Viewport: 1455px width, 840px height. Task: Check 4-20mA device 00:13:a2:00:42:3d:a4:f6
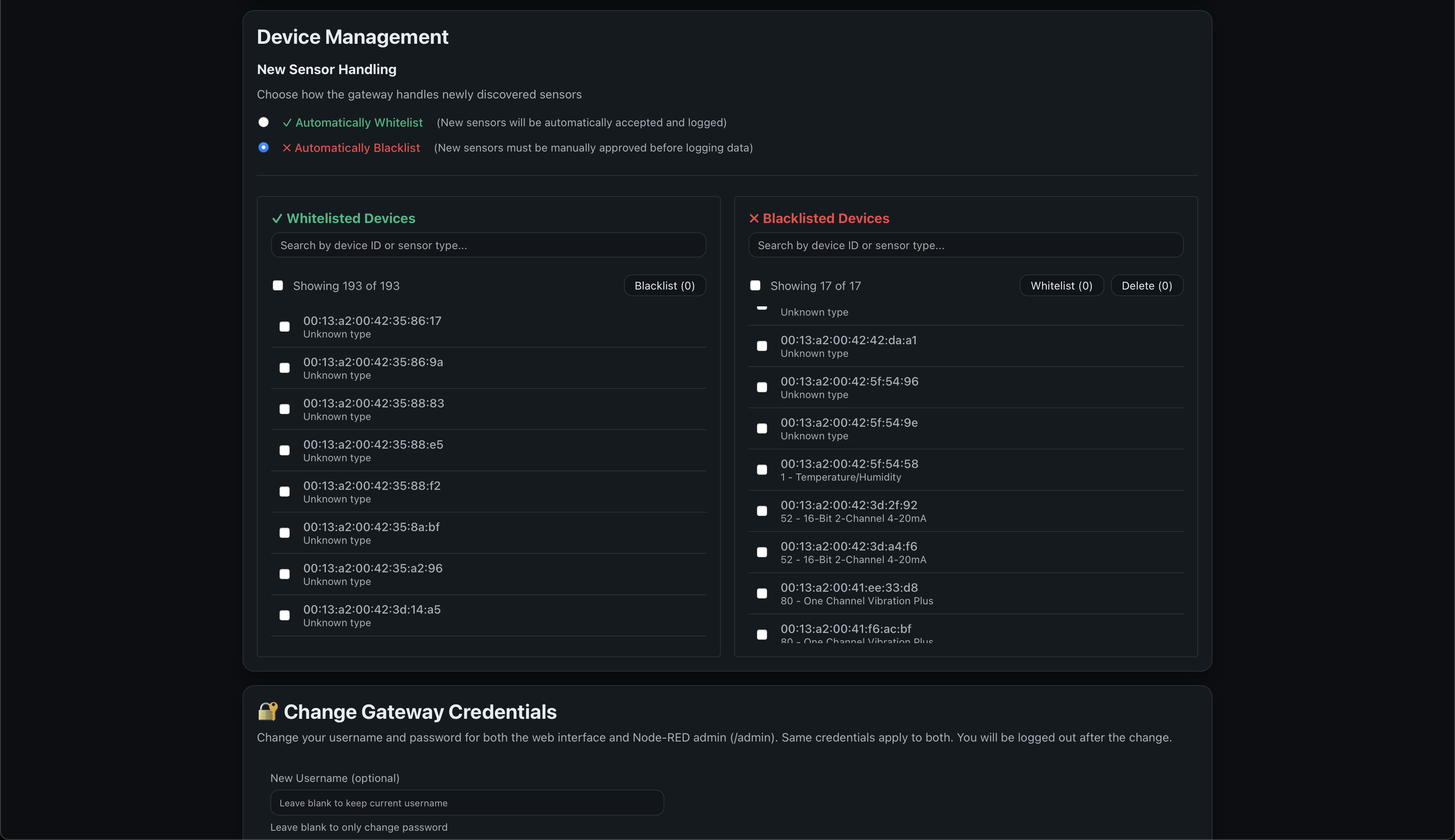point(762,552)
